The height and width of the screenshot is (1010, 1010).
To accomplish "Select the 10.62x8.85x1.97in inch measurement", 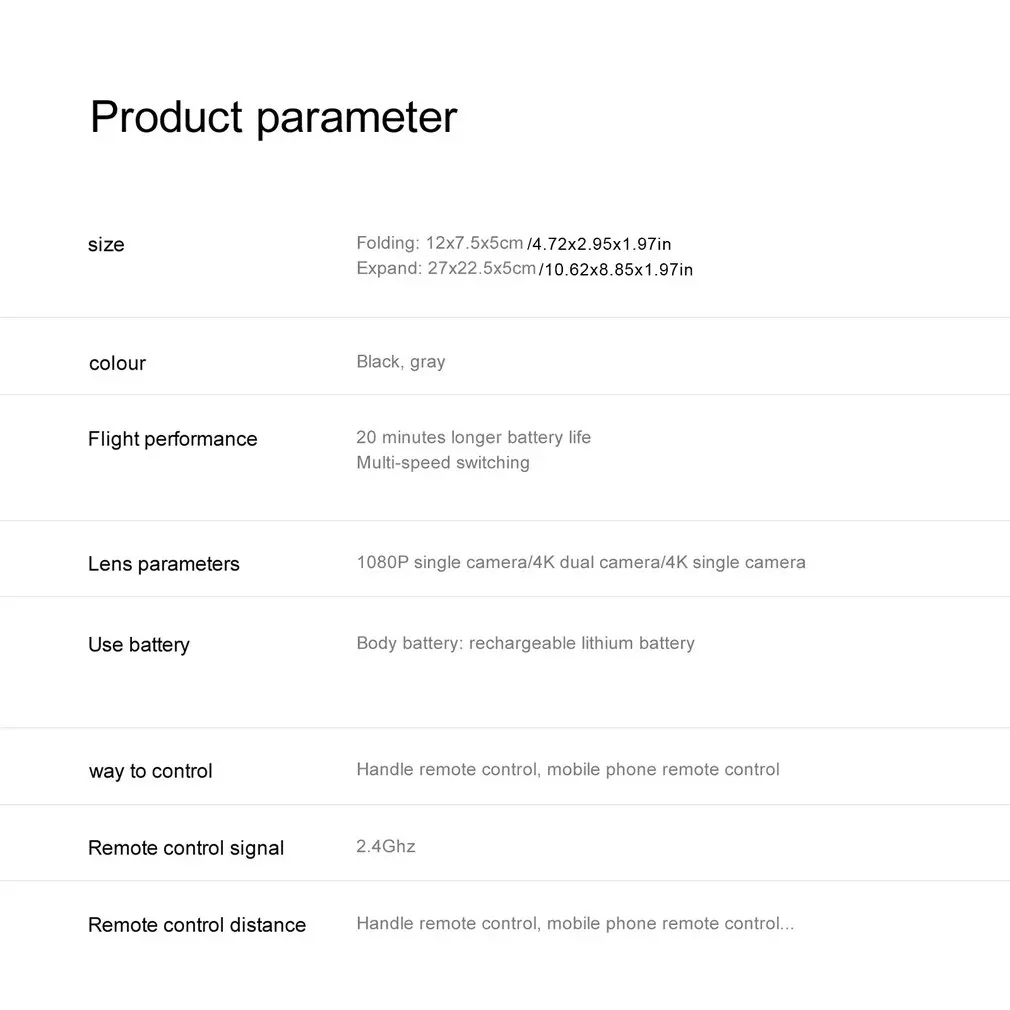I will [617, 270].
